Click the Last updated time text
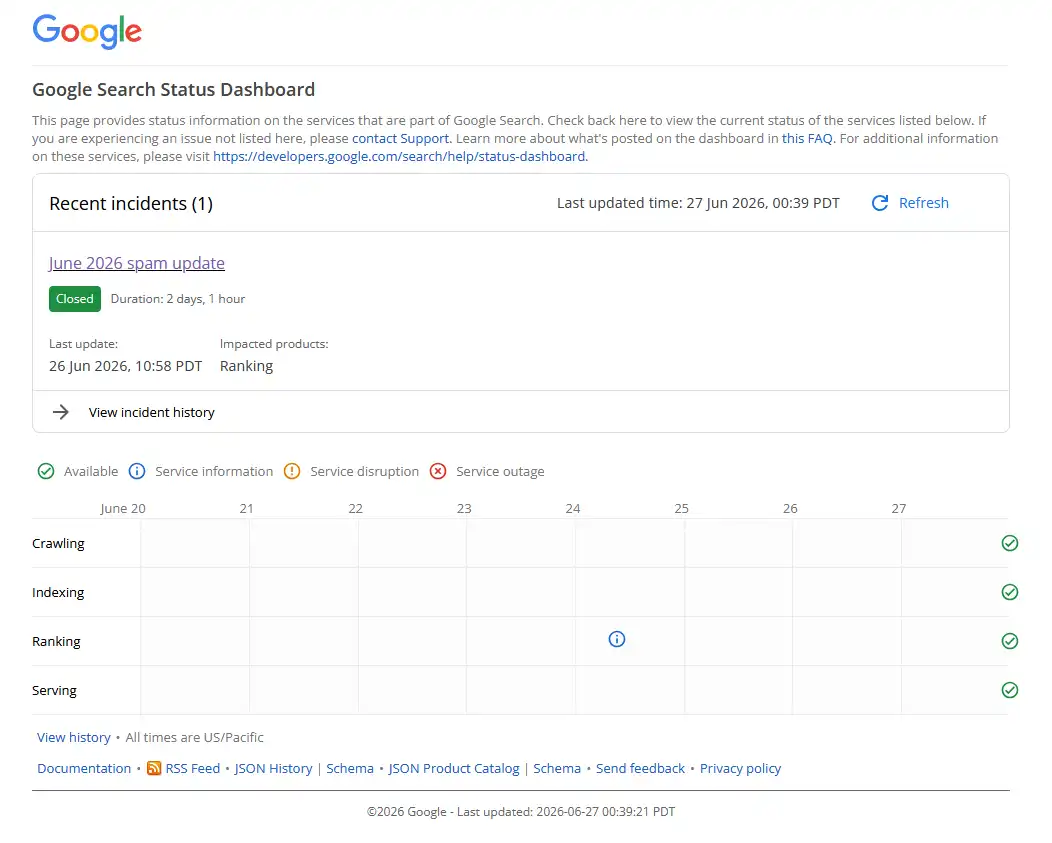Viewport: 1052px width, 843px height. [x=698, y=203]
